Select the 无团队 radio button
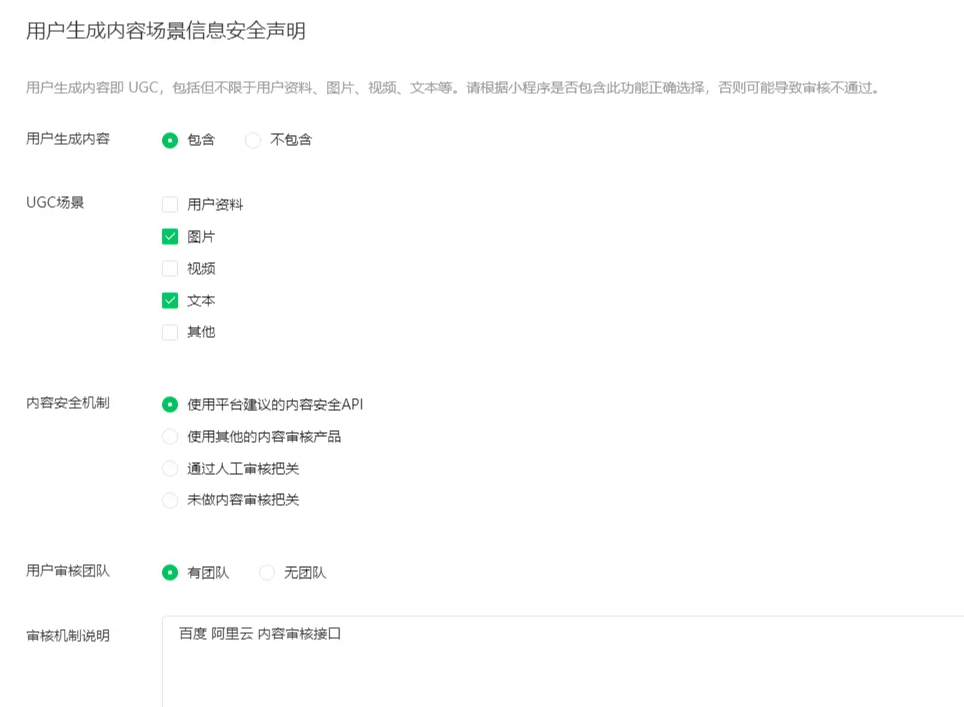 [x=267, y=572]
